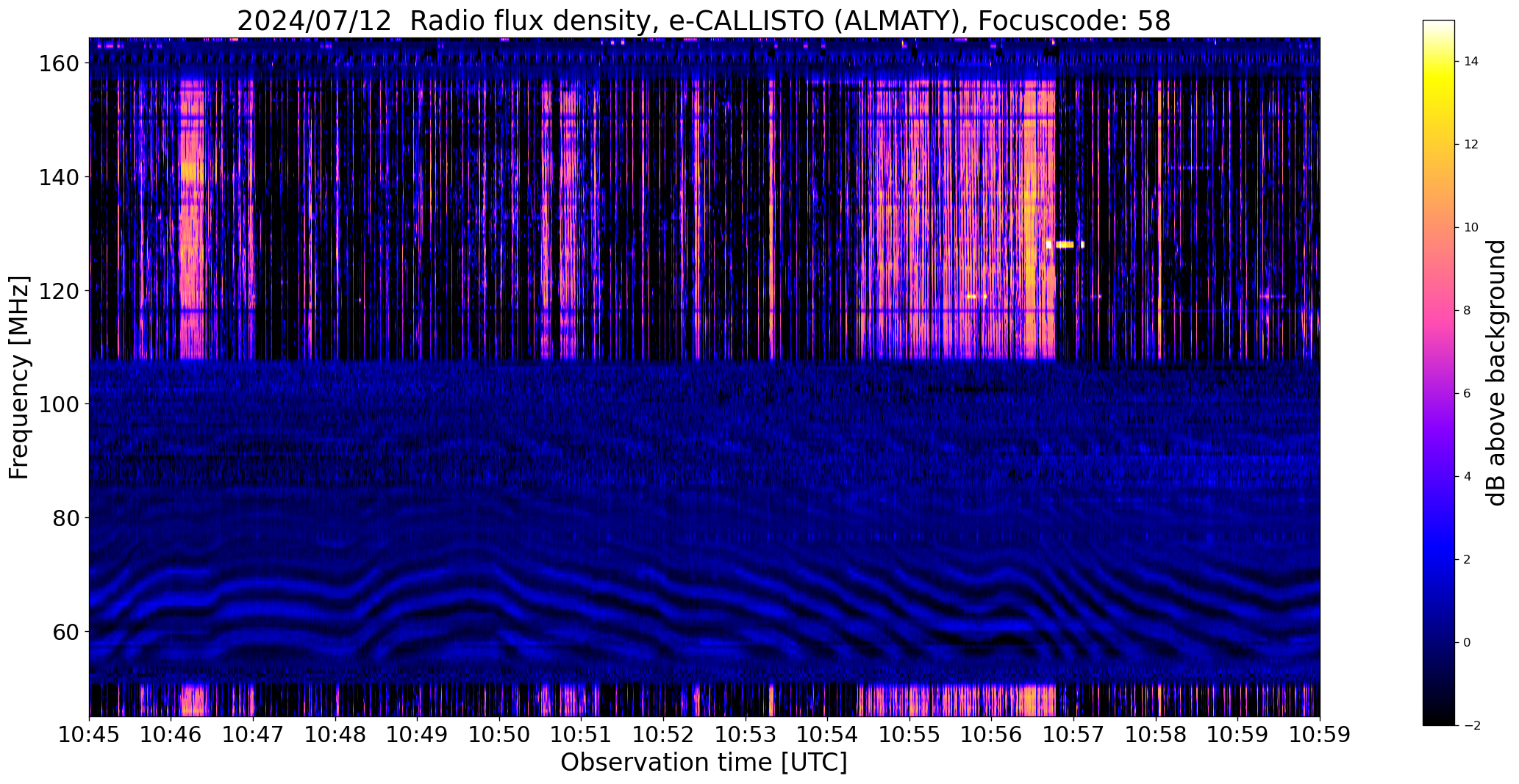The height and width of the screenshot is (784, 1519).
Task: Click the 120 frequency tick label
Action: click(57, 291)
